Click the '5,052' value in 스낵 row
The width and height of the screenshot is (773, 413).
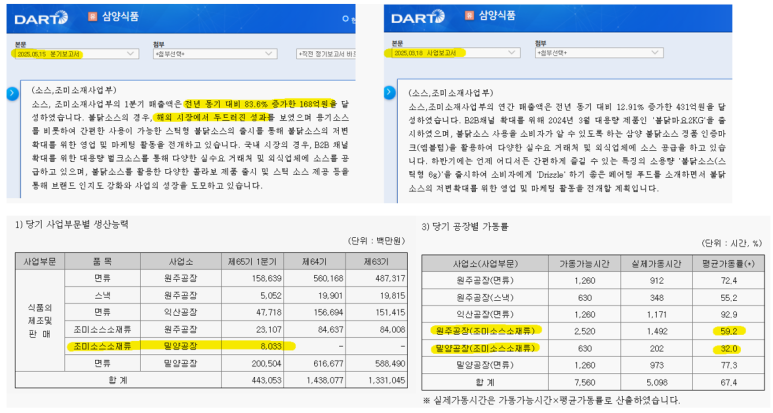click(x=271, y=296)
